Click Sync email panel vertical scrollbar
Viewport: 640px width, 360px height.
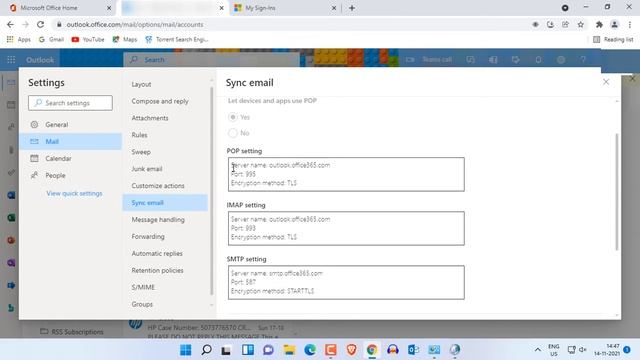point(617,192)
